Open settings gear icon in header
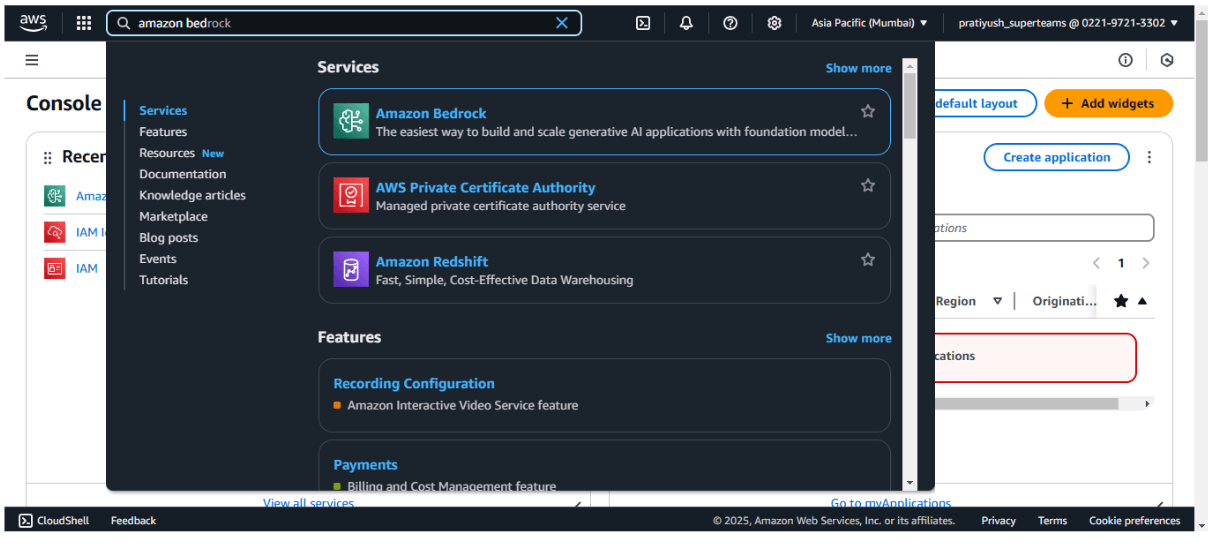1208x549 pixels. click(774, 23)
